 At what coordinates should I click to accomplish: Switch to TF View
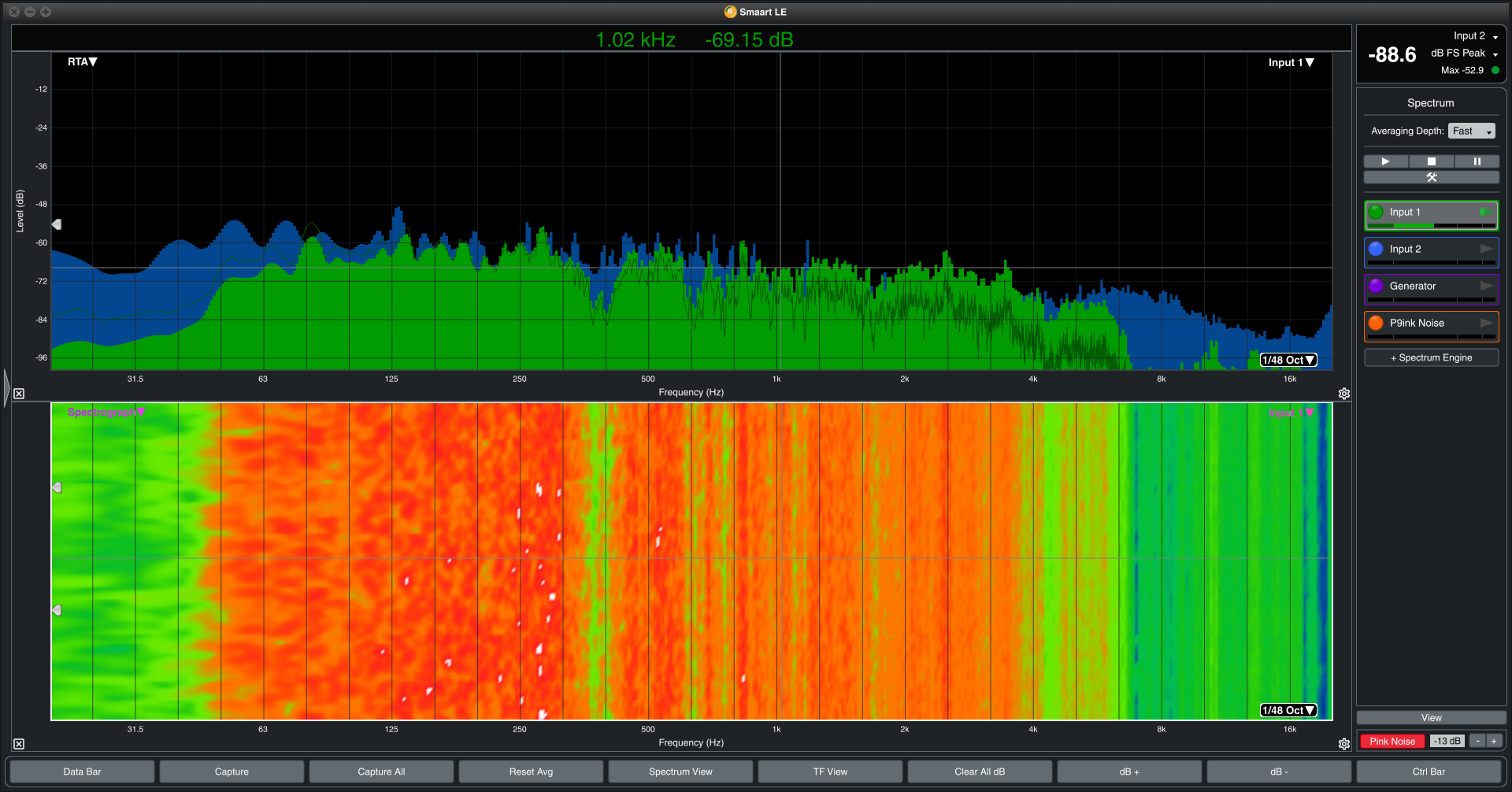pos(830,772)
